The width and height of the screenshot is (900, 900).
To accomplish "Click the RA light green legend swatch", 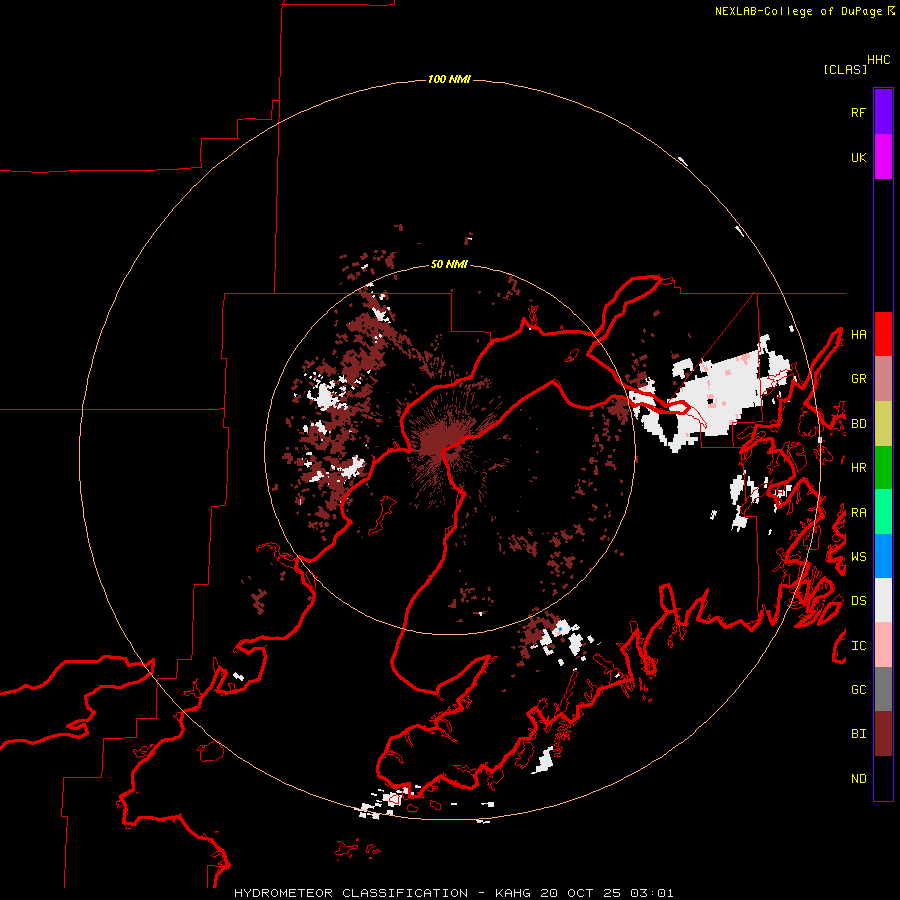I will point(883,512).
